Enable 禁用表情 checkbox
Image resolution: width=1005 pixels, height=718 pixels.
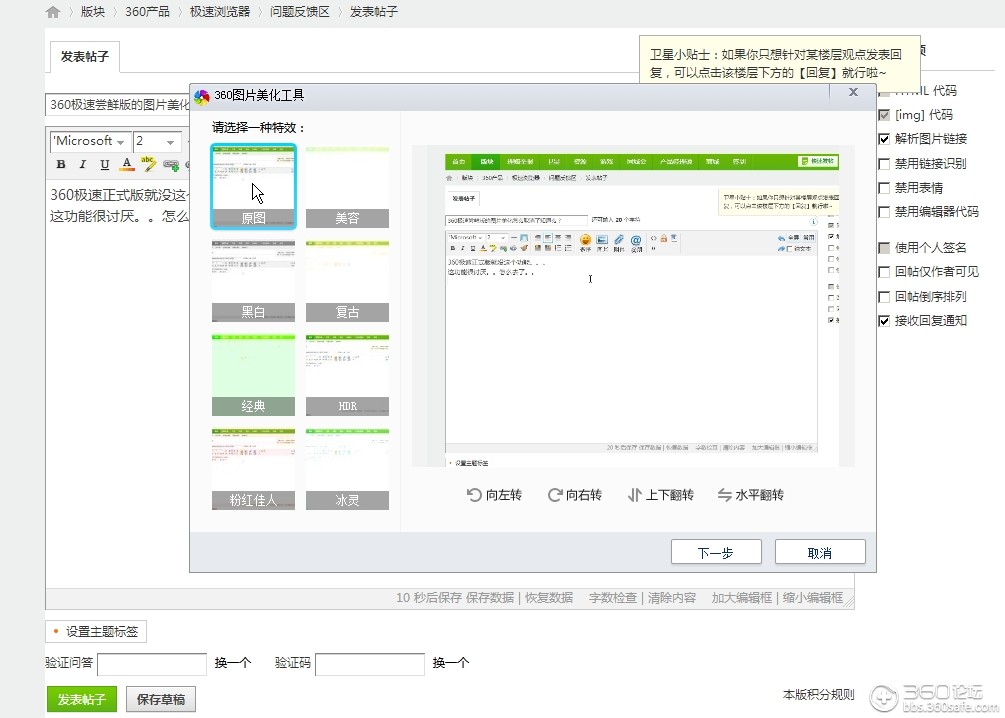[x=884, y=188]
